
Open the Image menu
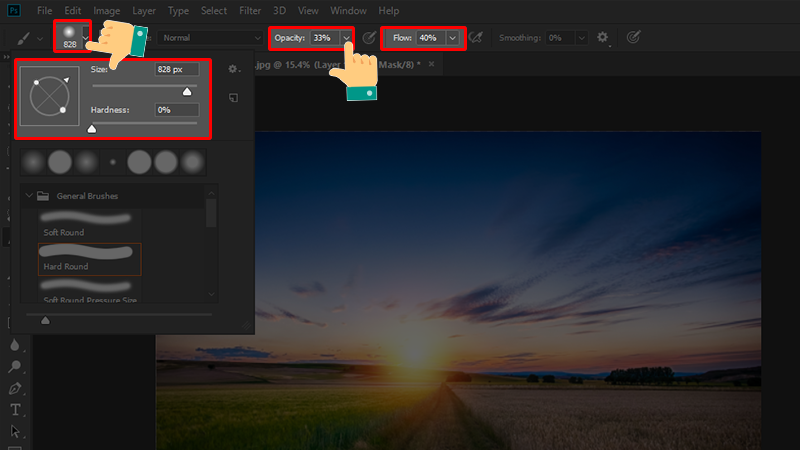(107, 11)
